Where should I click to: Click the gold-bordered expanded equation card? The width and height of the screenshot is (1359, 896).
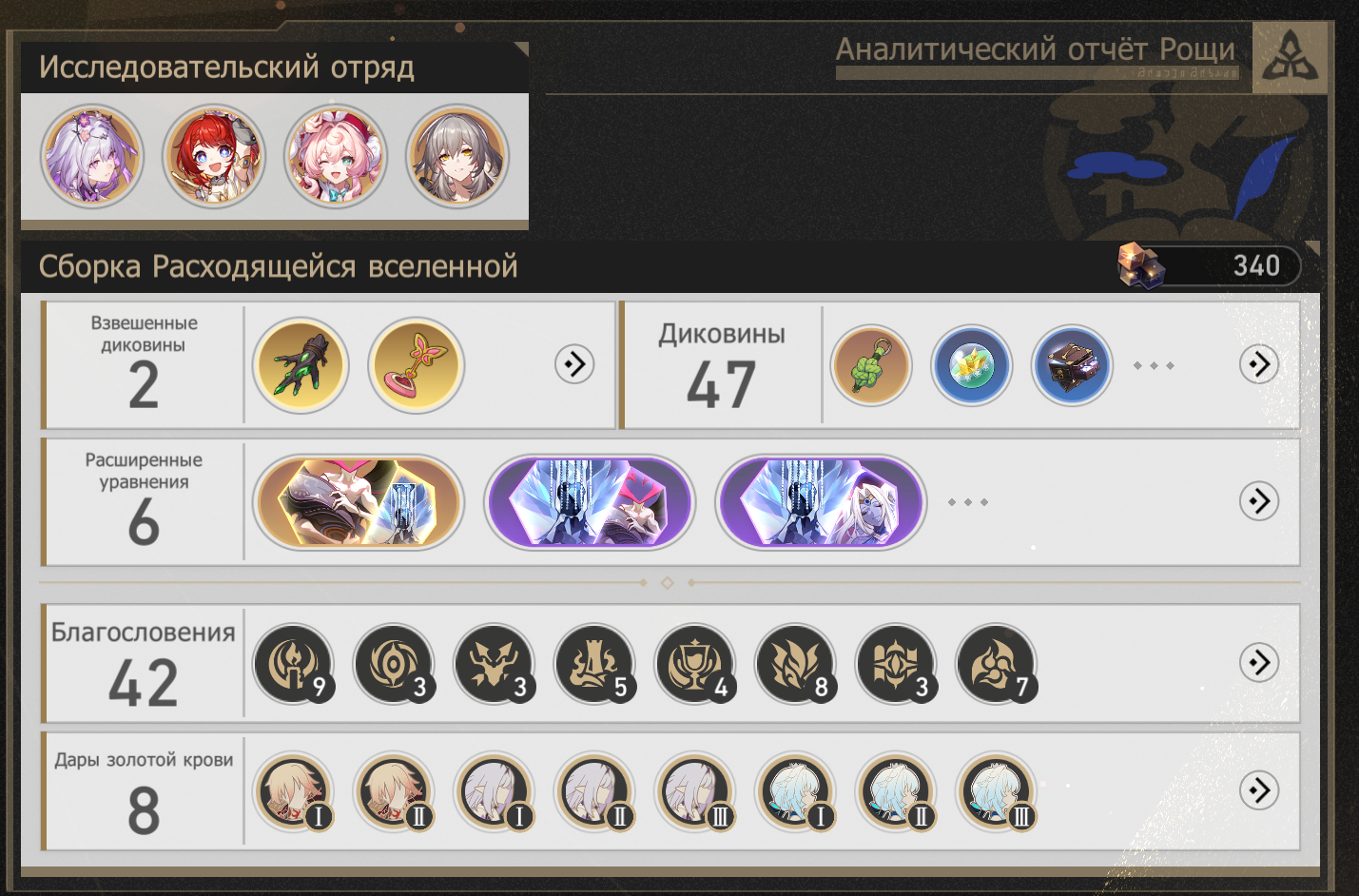point(359,501)
